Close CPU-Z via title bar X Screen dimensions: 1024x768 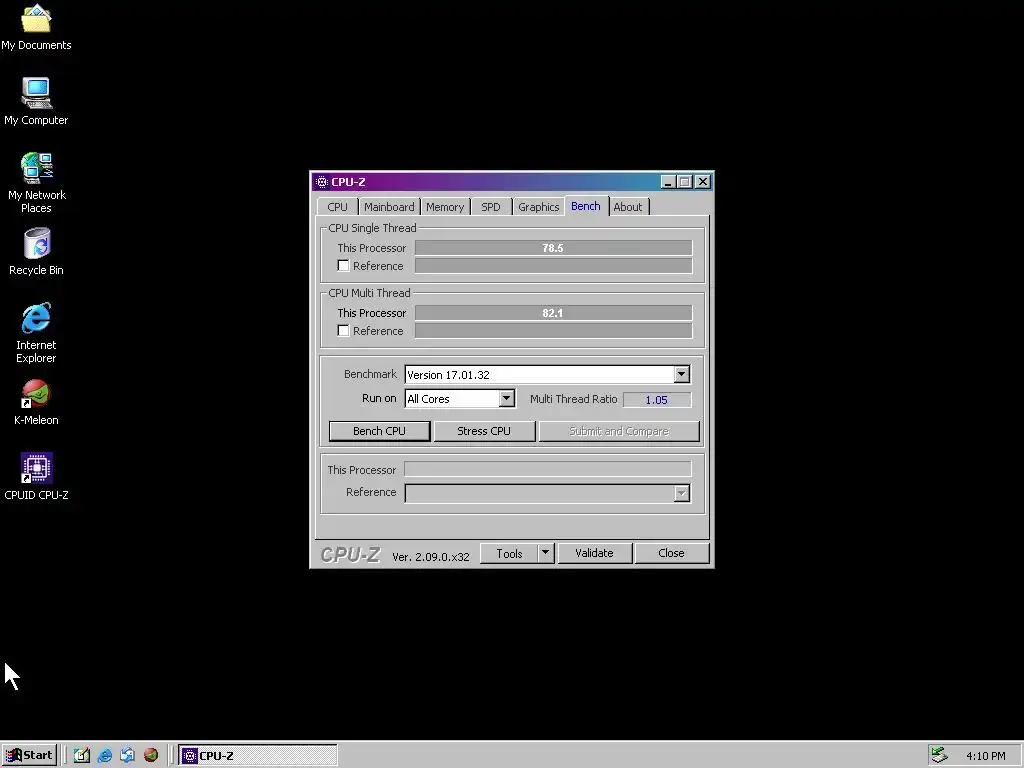[703, 182]
